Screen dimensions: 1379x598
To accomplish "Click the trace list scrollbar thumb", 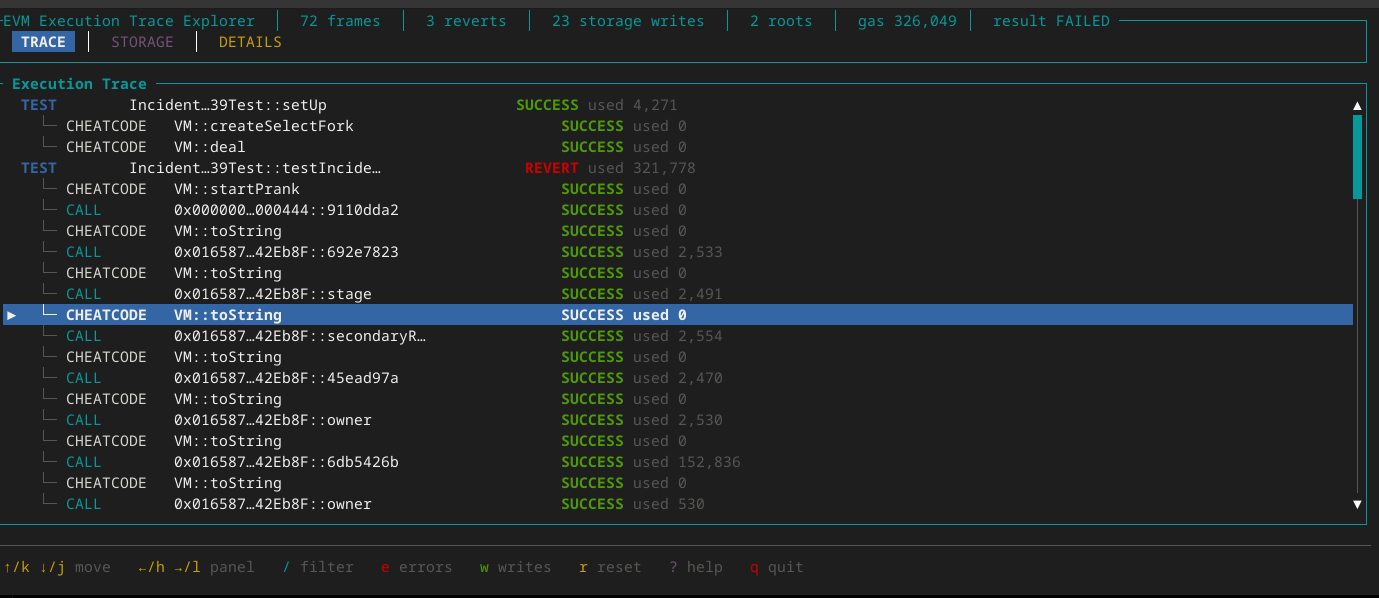I will tap(1357, 157).
